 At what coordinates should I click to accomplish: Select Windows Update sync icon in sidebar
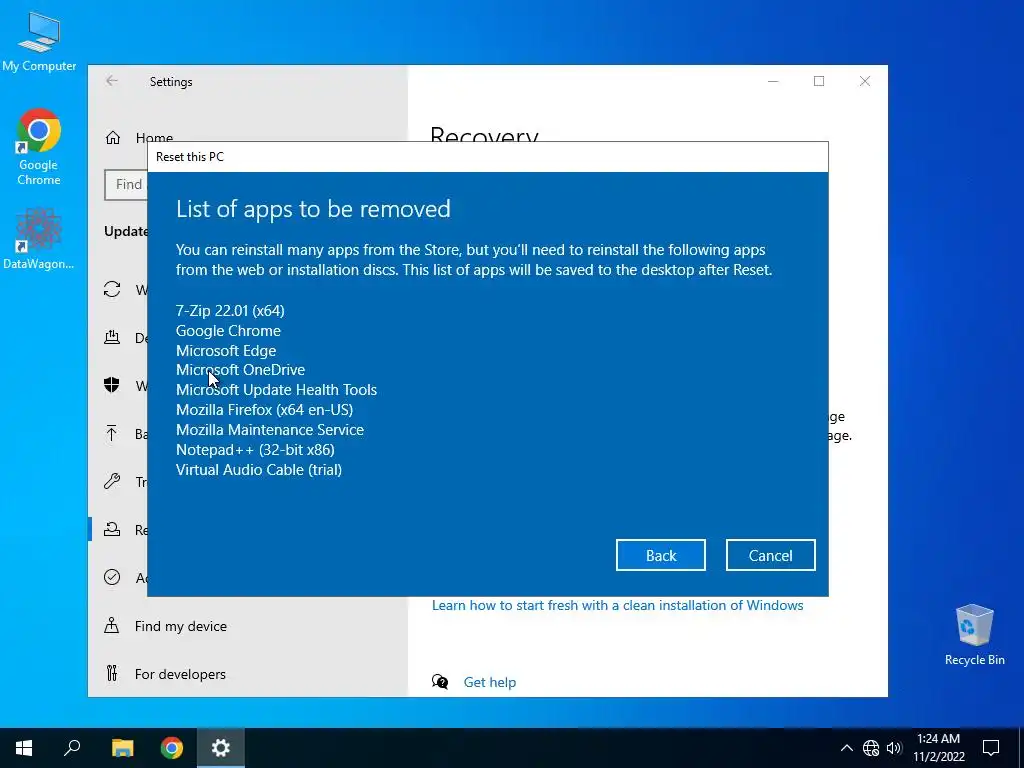click(112, 289)
